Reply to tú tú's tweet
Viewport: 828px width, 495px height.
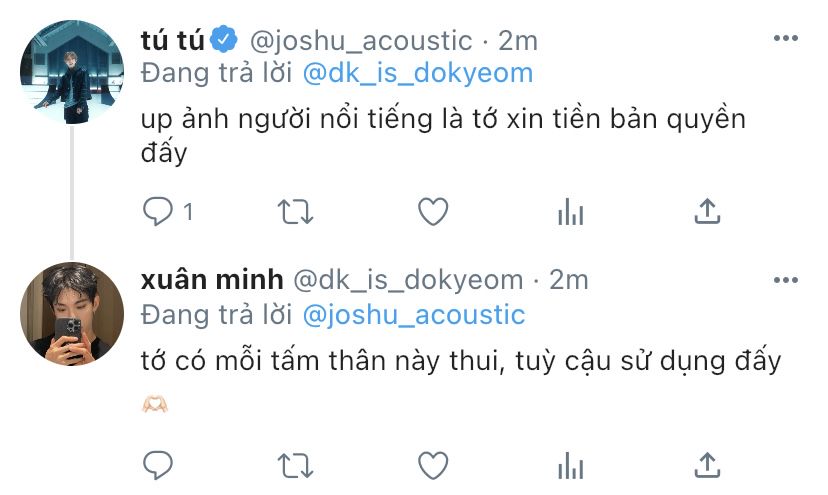point(158,211)
